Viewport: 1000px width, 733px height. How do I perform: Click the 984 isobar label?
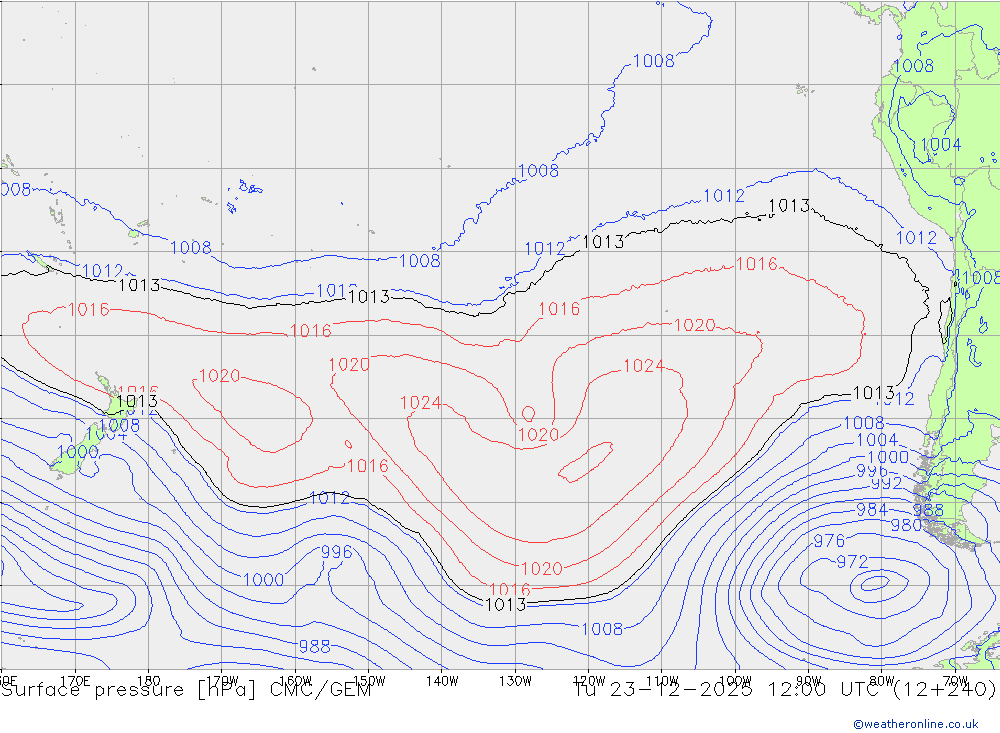click(872, 510)
